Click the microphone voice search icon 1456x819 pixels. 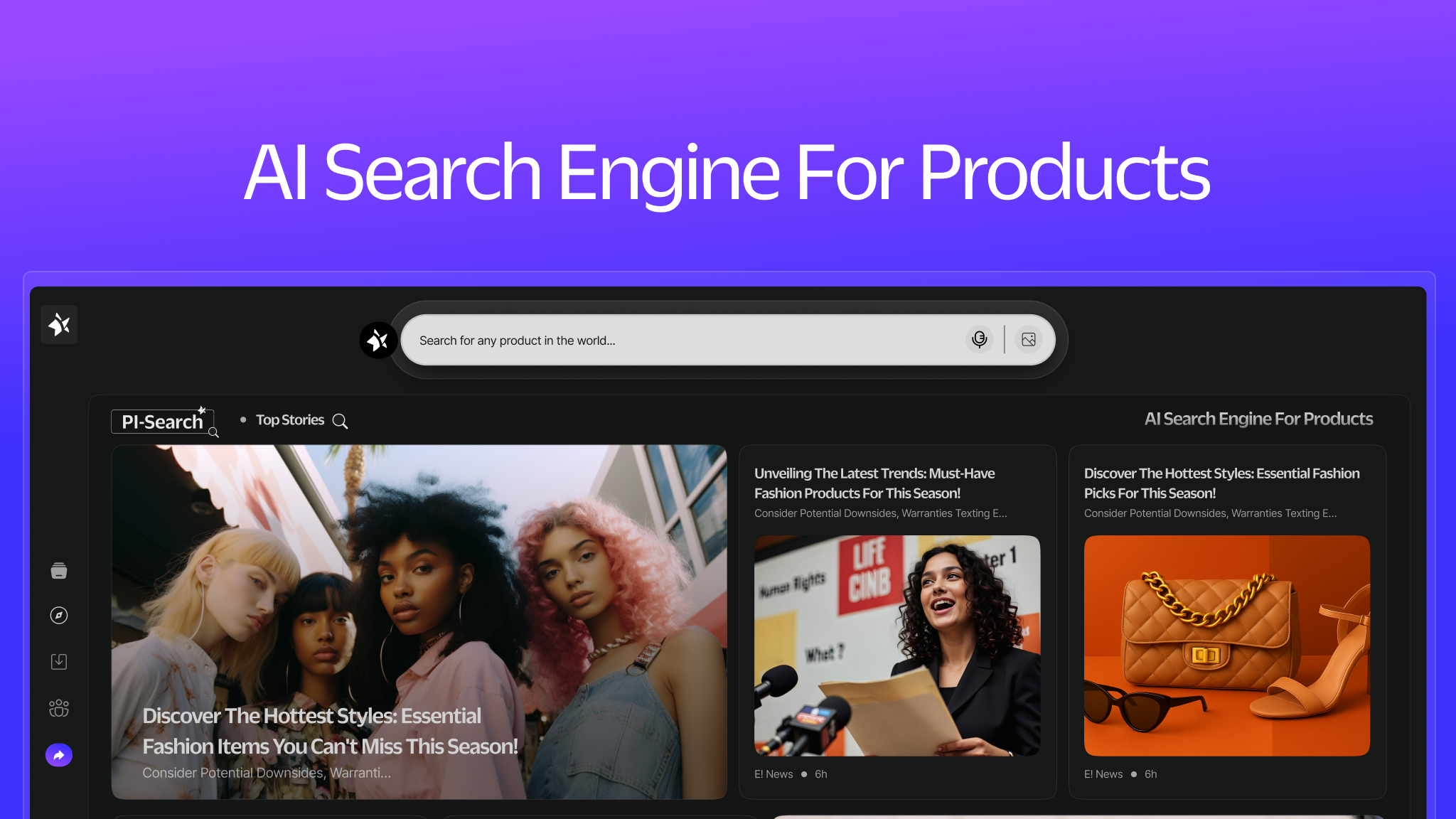[979, 340]
